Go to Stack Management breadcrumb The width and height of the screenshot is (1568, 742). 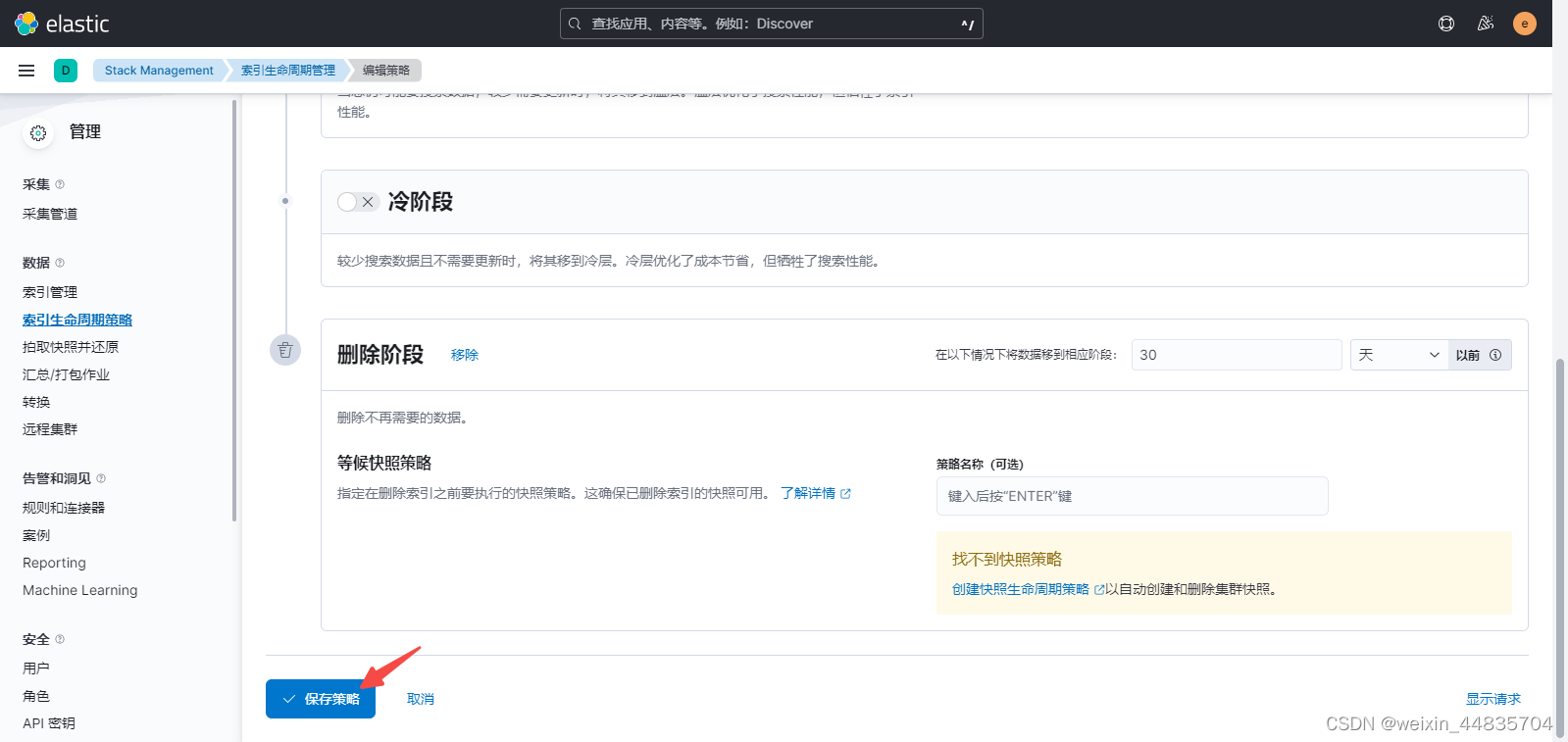point(159,71)
